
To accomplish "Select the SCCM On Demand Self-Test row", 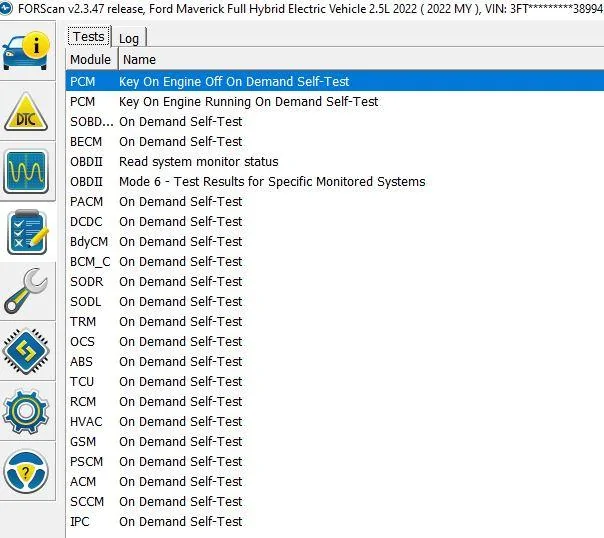I will point(335,502).
